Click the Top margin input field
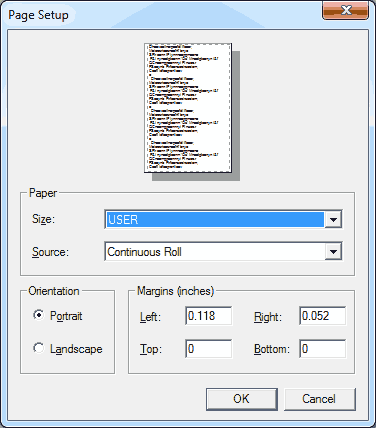Viewport: 376px width, 428px height. (209, 349)
